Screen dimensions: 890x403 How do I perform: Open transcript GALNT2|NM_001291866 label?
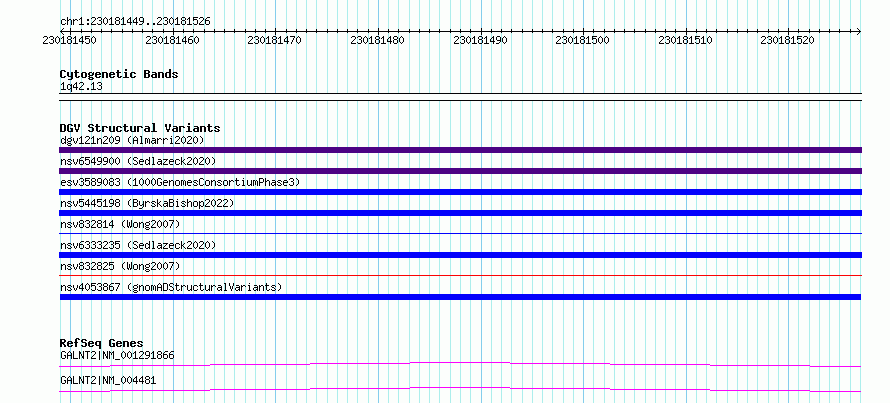pos(117,356)
